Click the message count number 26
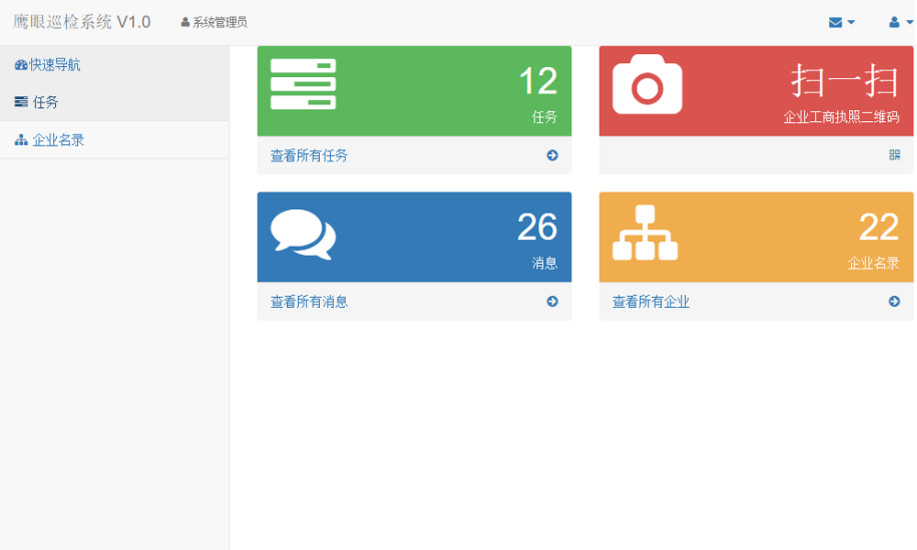The height and width of the screenshot is (550, 917). (537, 228)
